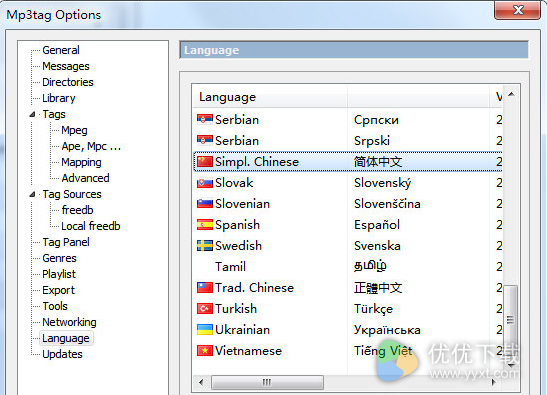This screenshot has width=547, height=395.
Task: Select Trad. Chinese language
Action: [x=347, y=288]
